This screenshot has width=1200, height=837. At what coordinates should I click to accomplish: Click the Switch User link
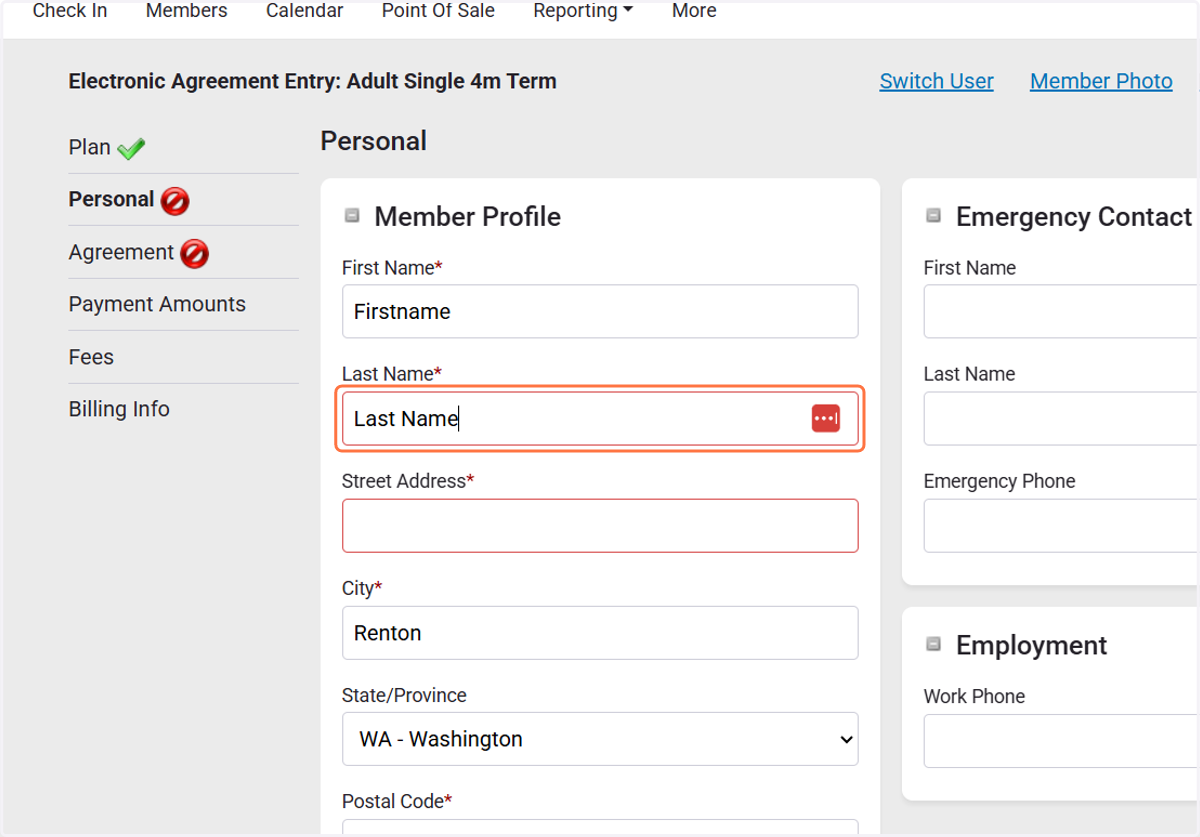point(936,81)
